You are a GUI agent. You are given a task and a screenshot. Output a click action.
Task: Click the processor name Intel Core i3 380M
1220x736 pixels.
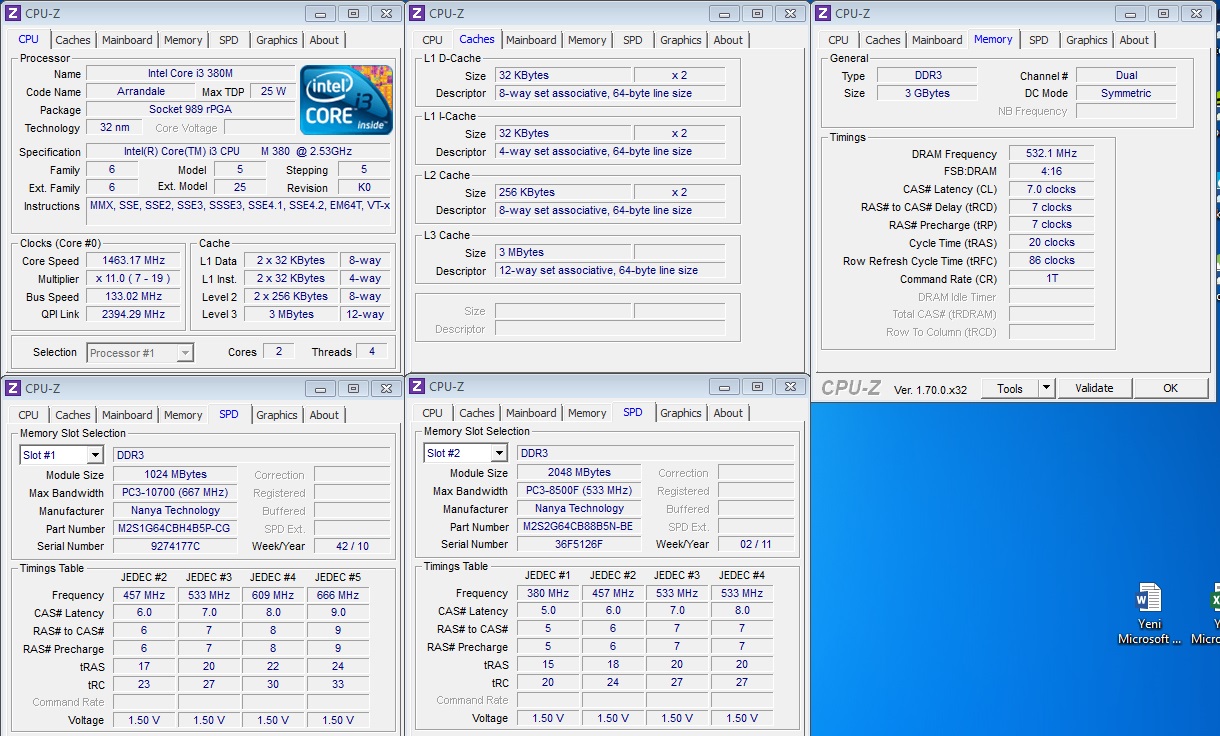(x=189, y=73)
